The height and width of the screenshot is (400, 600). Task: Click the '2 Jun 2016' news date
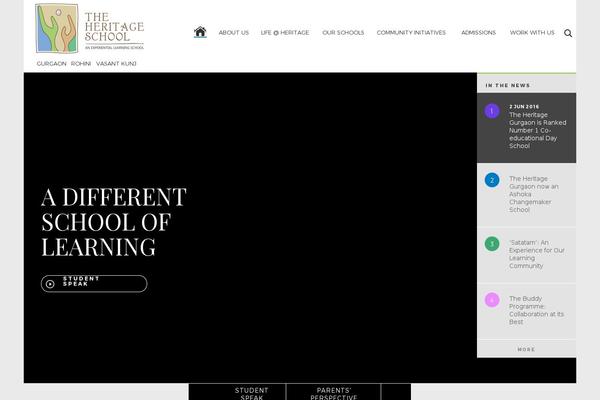[524, 106]
